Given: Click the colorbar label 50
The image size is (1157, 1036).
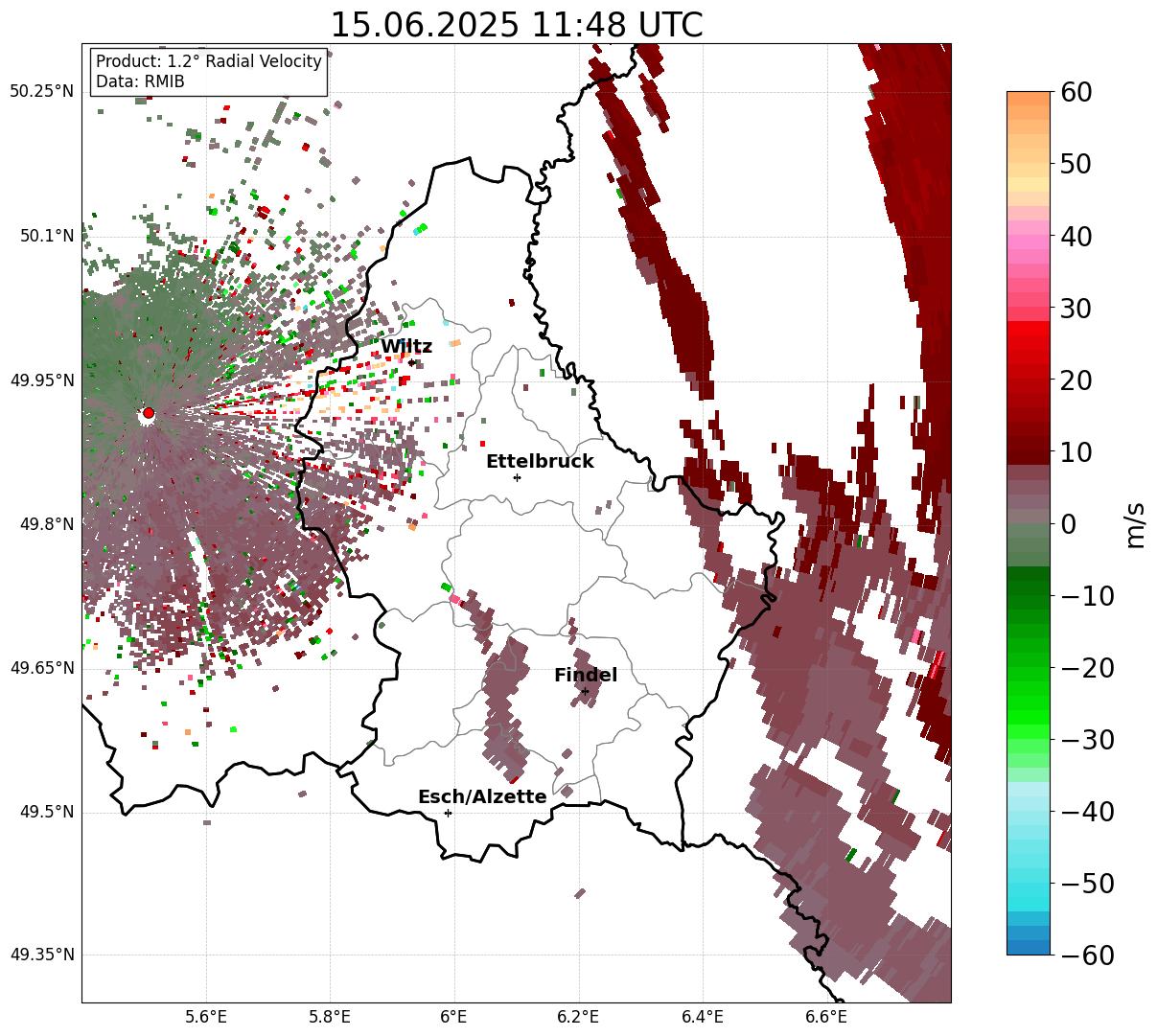Looking at the screenshot, I should (1076, 164).
